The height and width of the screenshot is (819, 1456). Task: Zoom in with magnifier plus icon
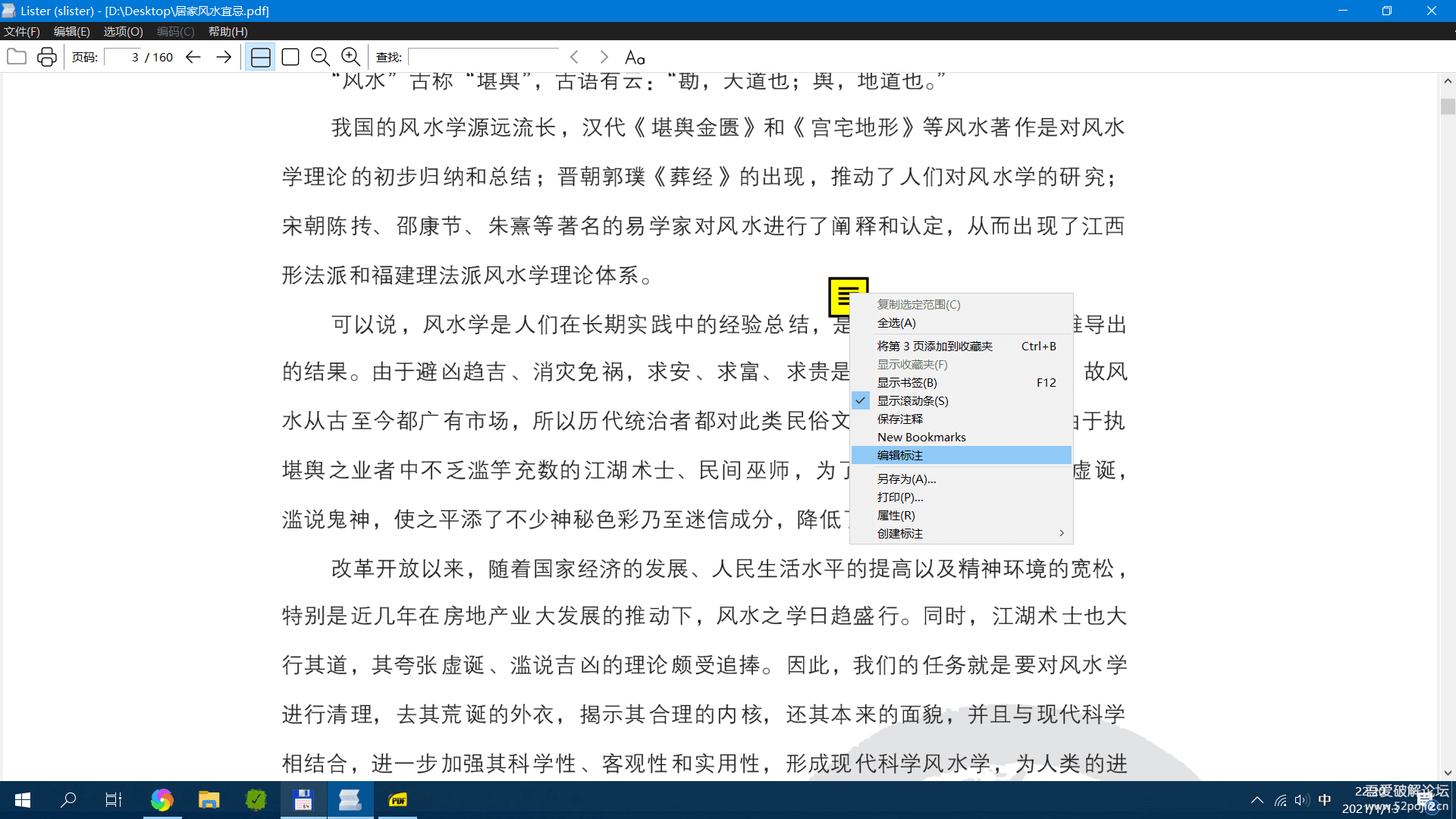[351, 57]
